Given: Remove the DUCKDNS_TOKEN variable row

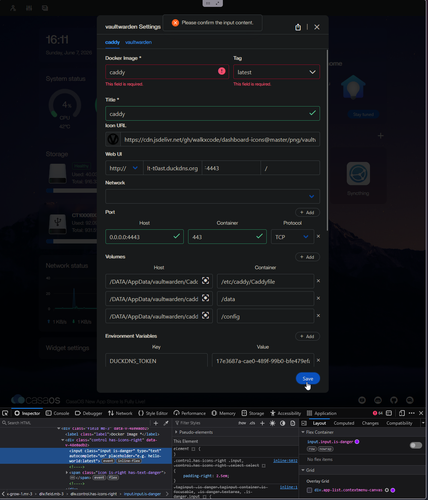Looking at the screenshot, I should (x=318, y=360).
